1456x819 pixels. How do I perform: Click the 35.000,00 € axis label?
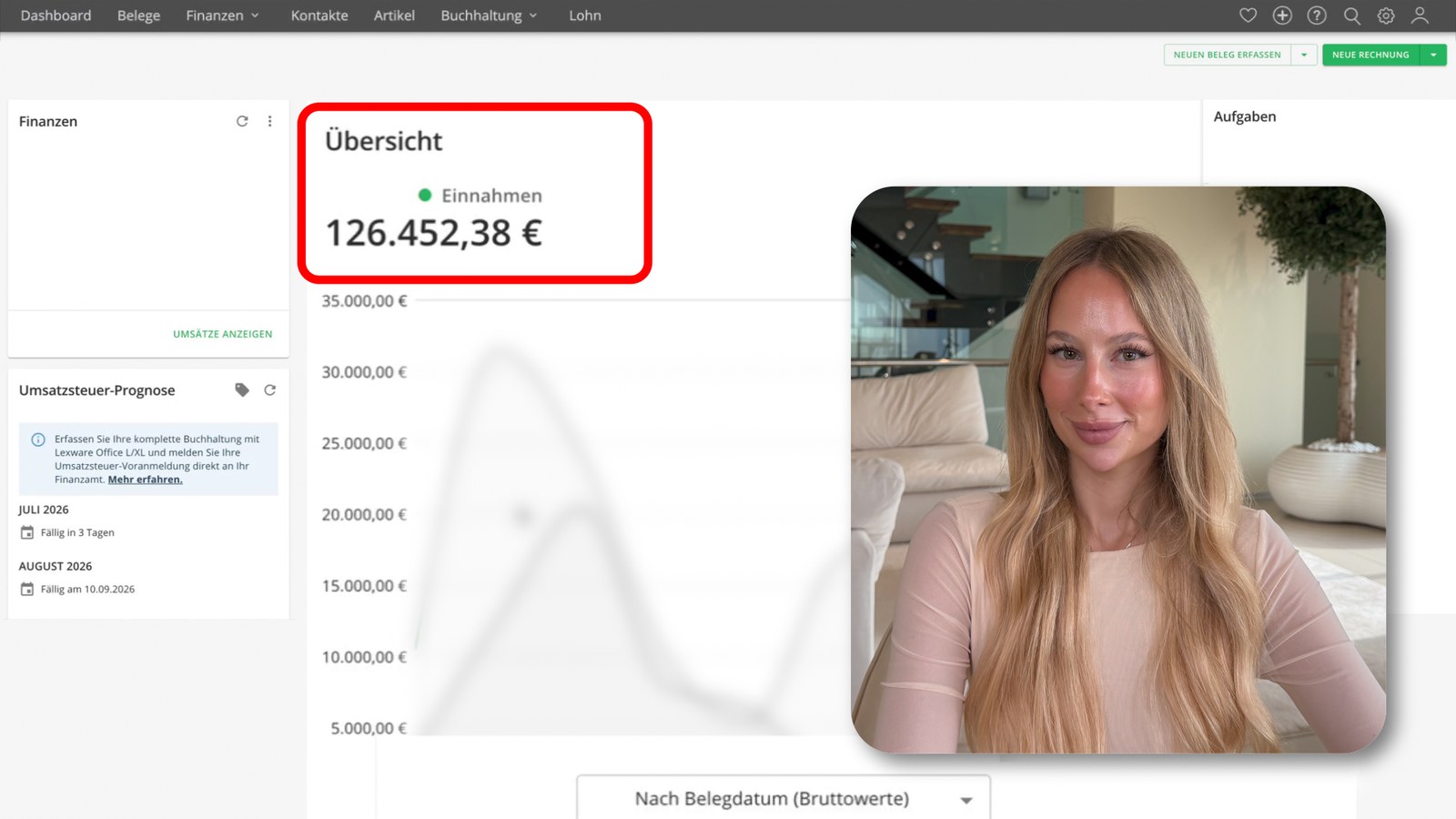[x=364, y=301]
